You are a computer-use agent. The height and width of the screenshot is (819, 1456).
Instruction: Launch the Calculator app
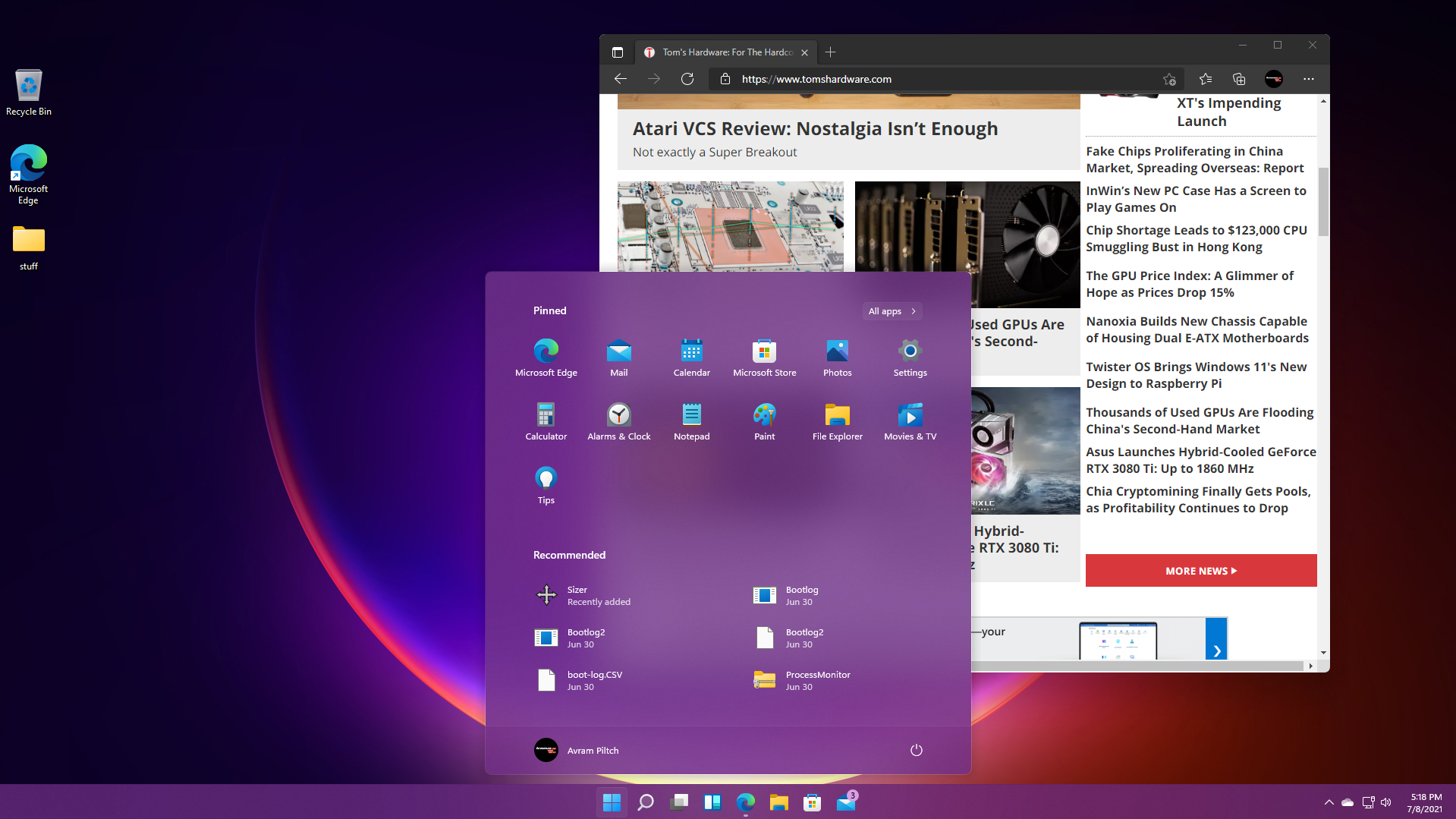pos(546,421)
